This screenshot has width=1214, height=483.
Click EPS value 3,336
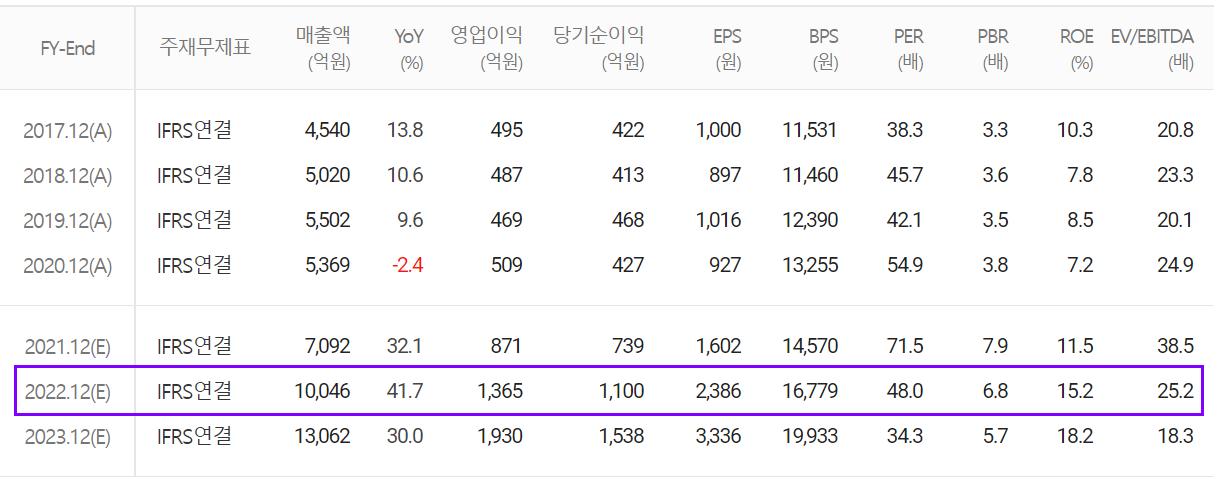719,437
